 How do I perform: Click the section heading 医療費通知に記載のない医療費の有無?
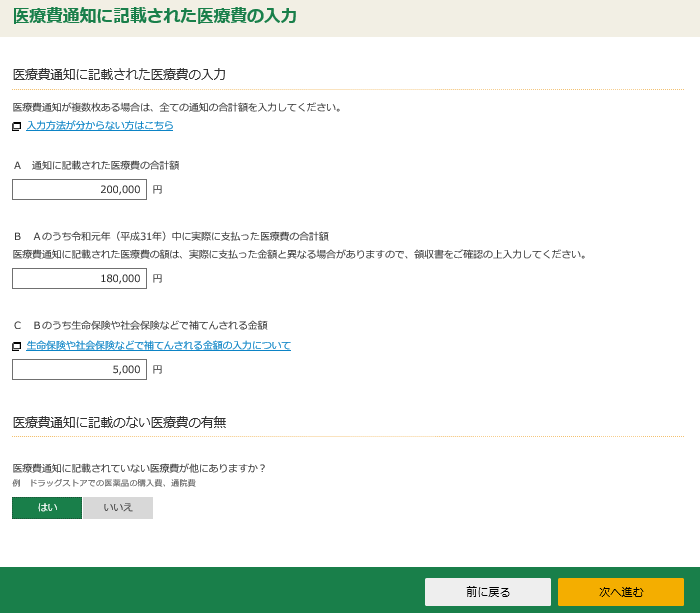point(120,422)
